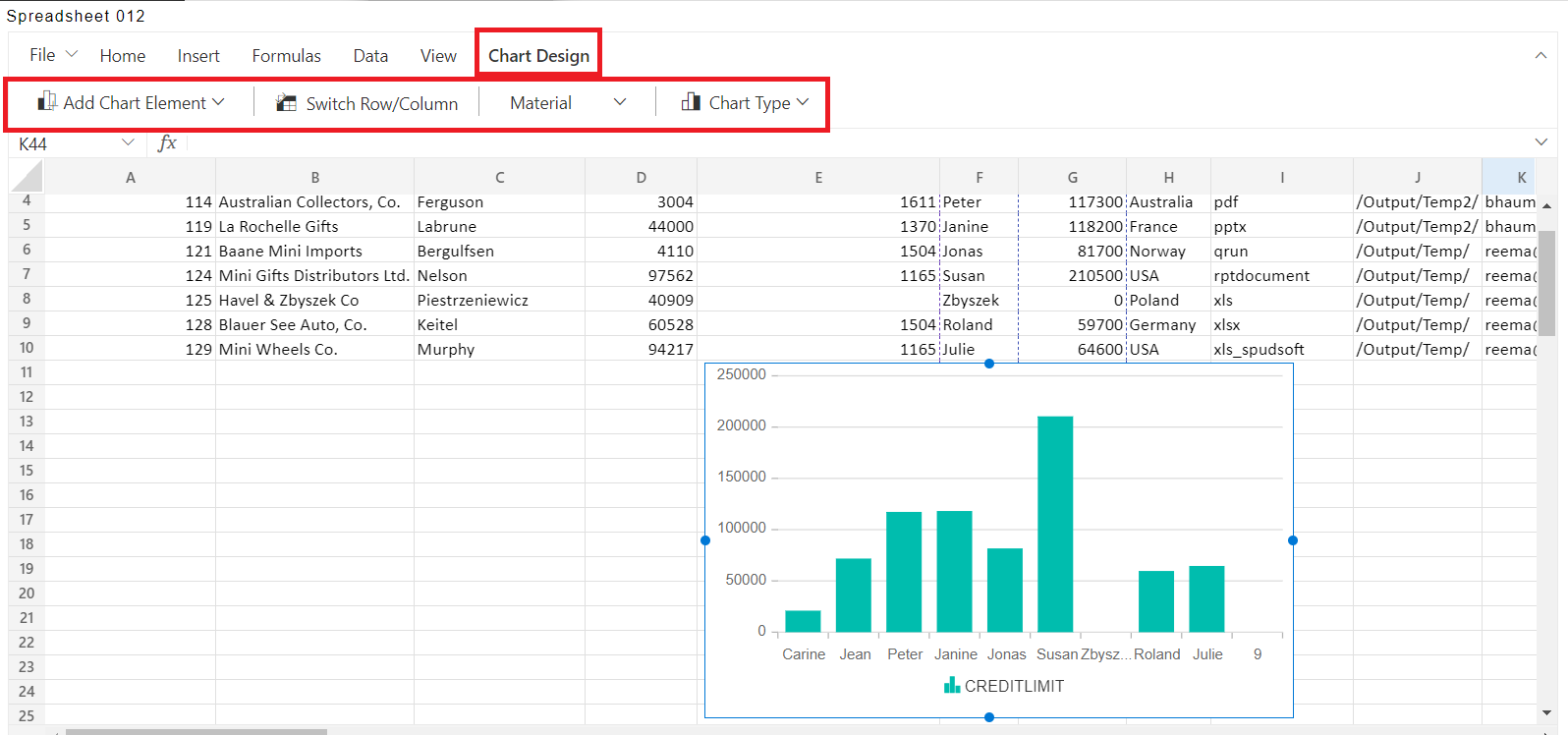Image resolution: width=1568 pixels, height=735 pixels.
Task: Click the vertical scrollbar down arrow
Action: pyautogui.click(x=1546, y=712)
